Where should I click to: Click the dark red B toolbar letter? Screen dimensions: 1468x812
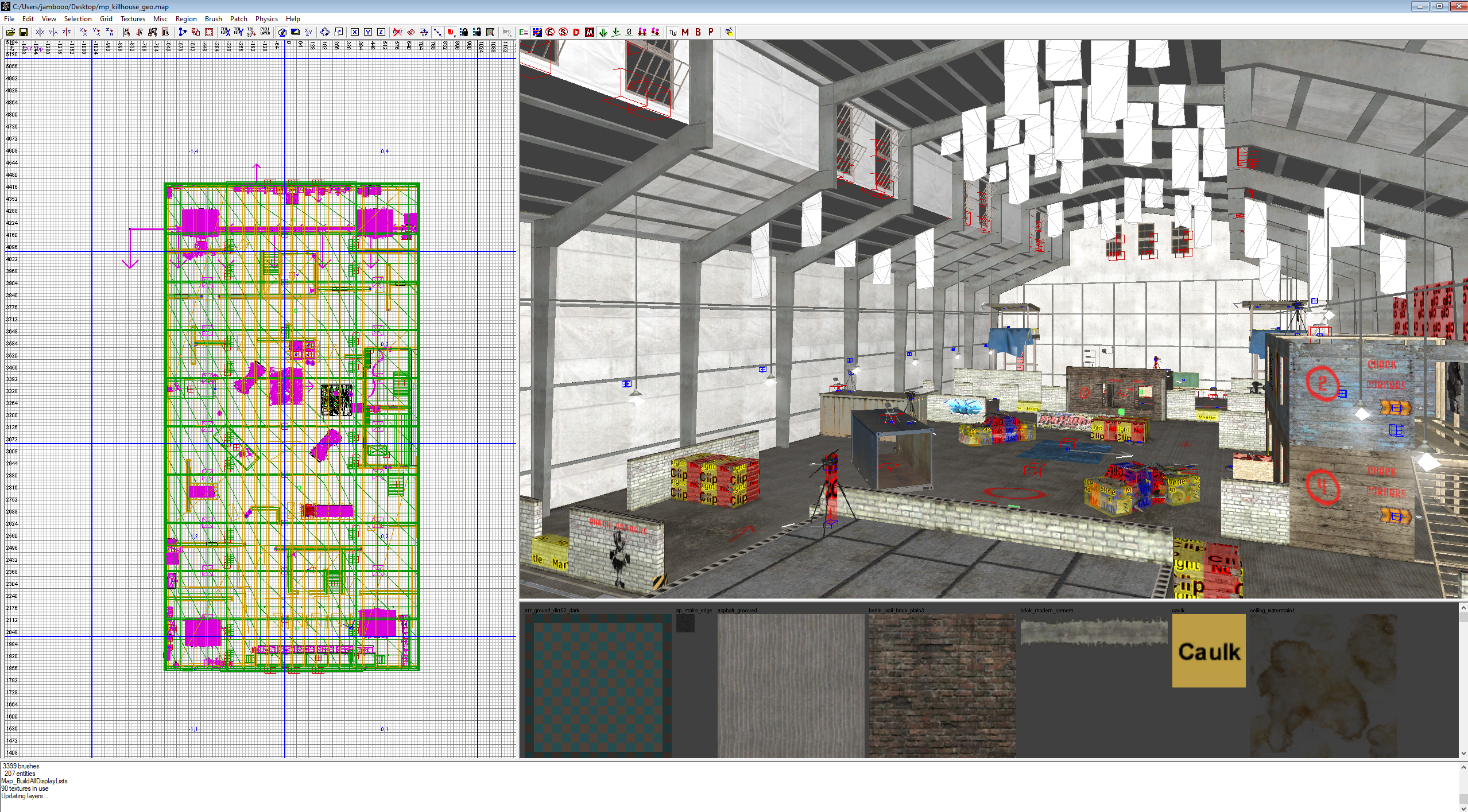[698, 32]
